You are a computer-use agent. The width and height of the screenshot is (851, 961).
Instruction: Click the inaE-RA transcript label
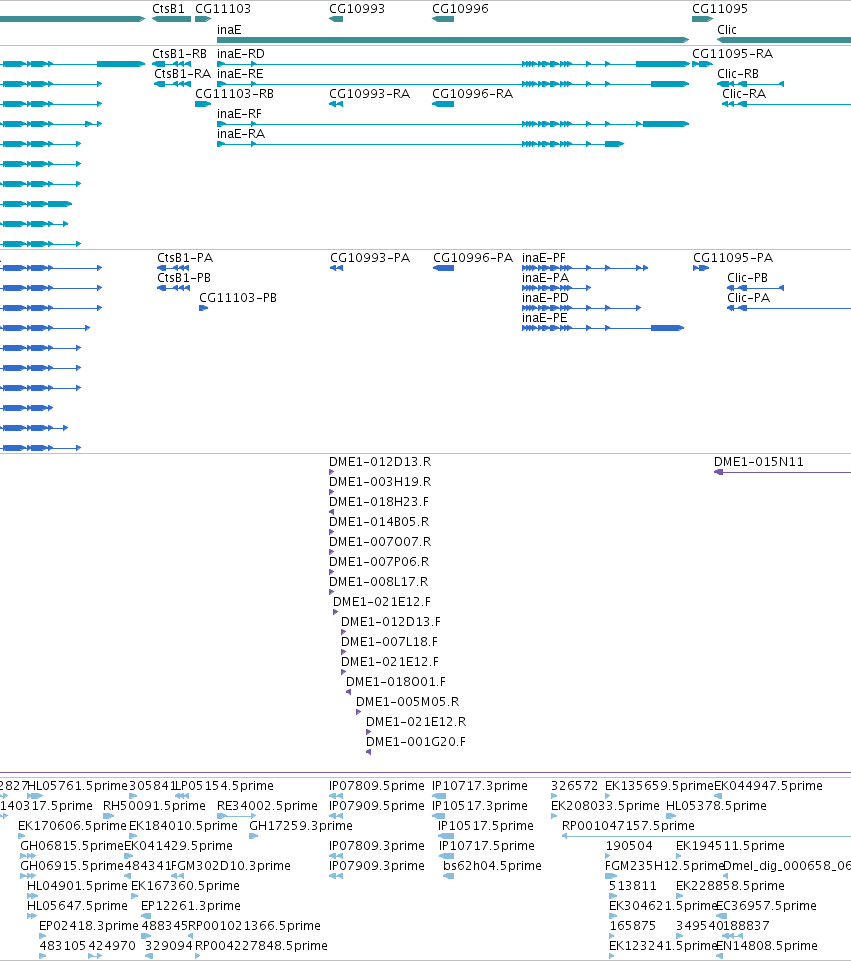[x=241, y=134]
